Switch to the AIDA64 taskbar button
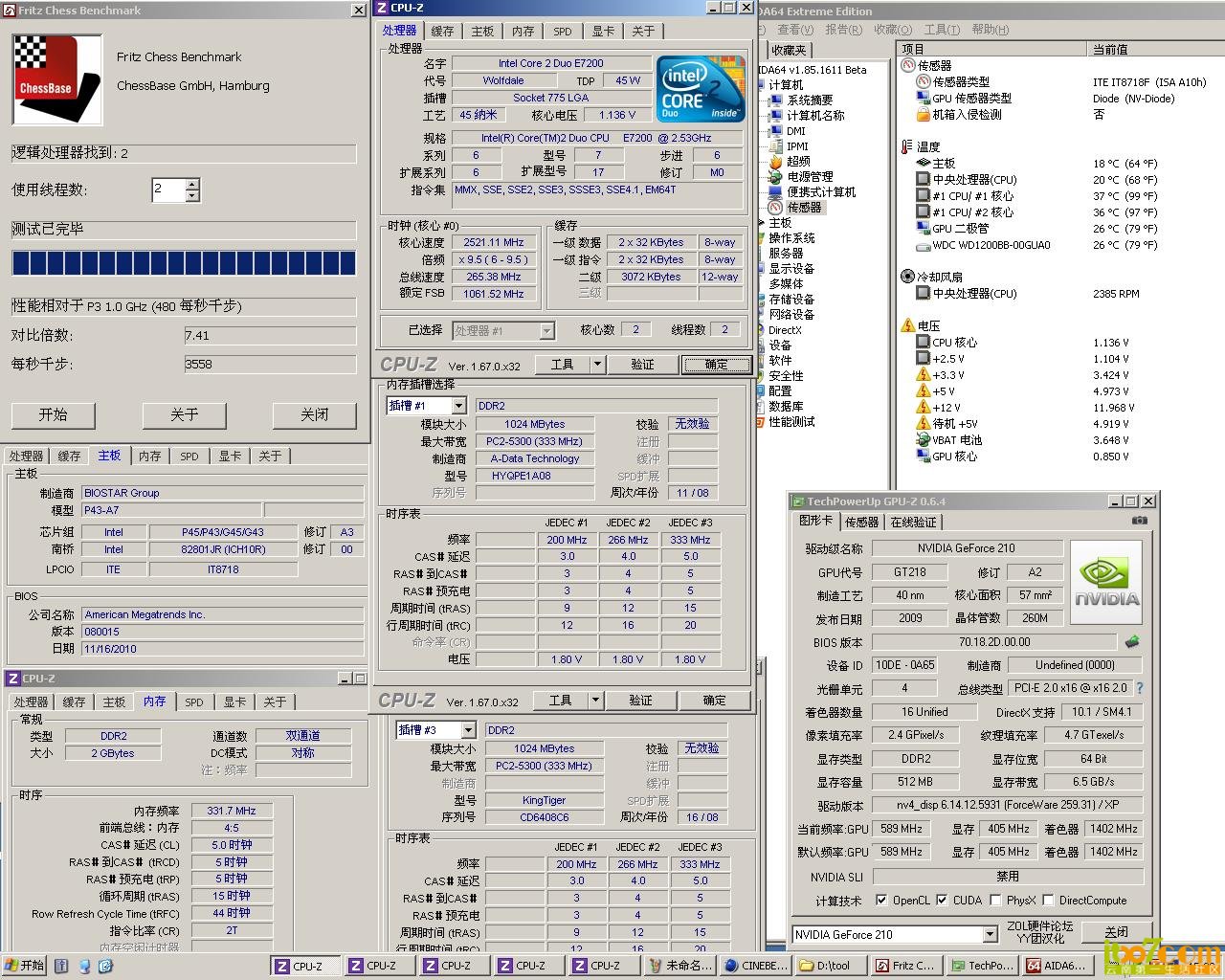Viewport: 1225px width, 980px height. (1058, 967)
